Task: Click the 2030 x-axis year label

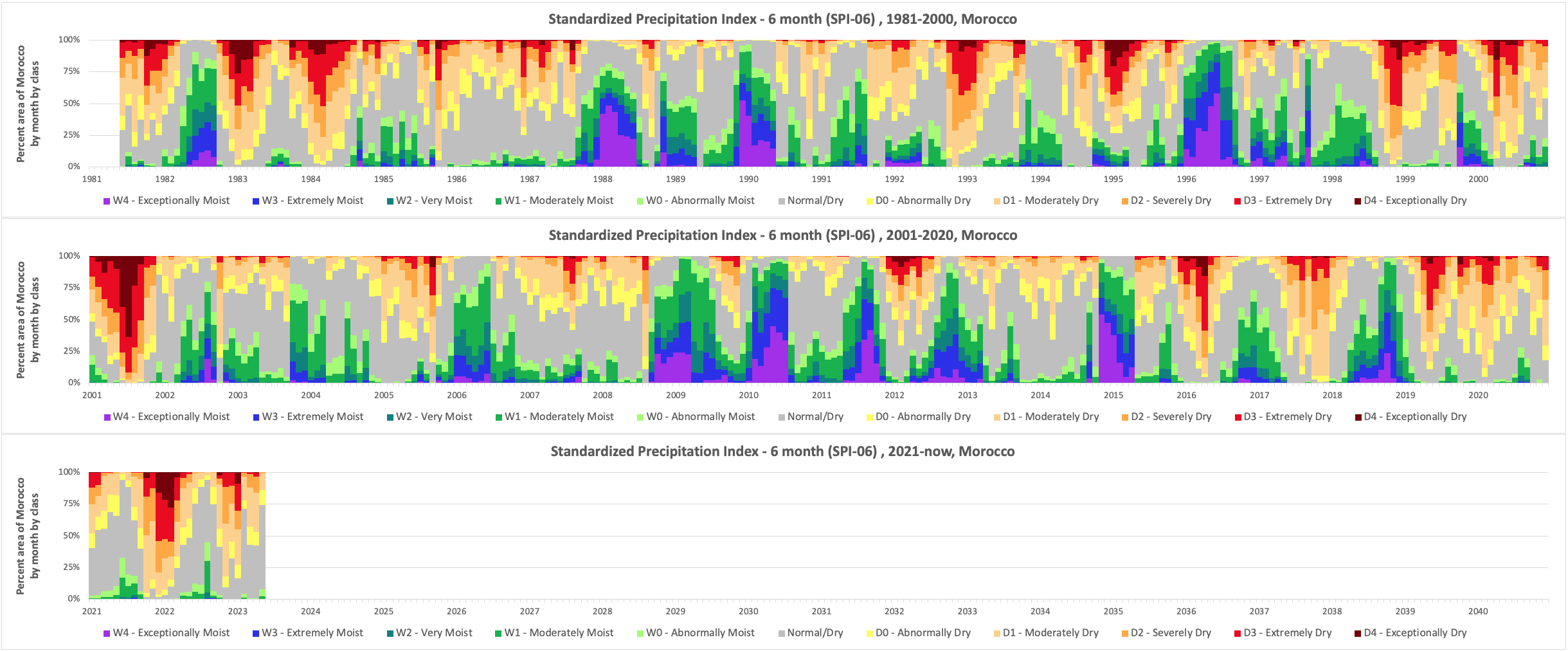Action: (748, 612)
